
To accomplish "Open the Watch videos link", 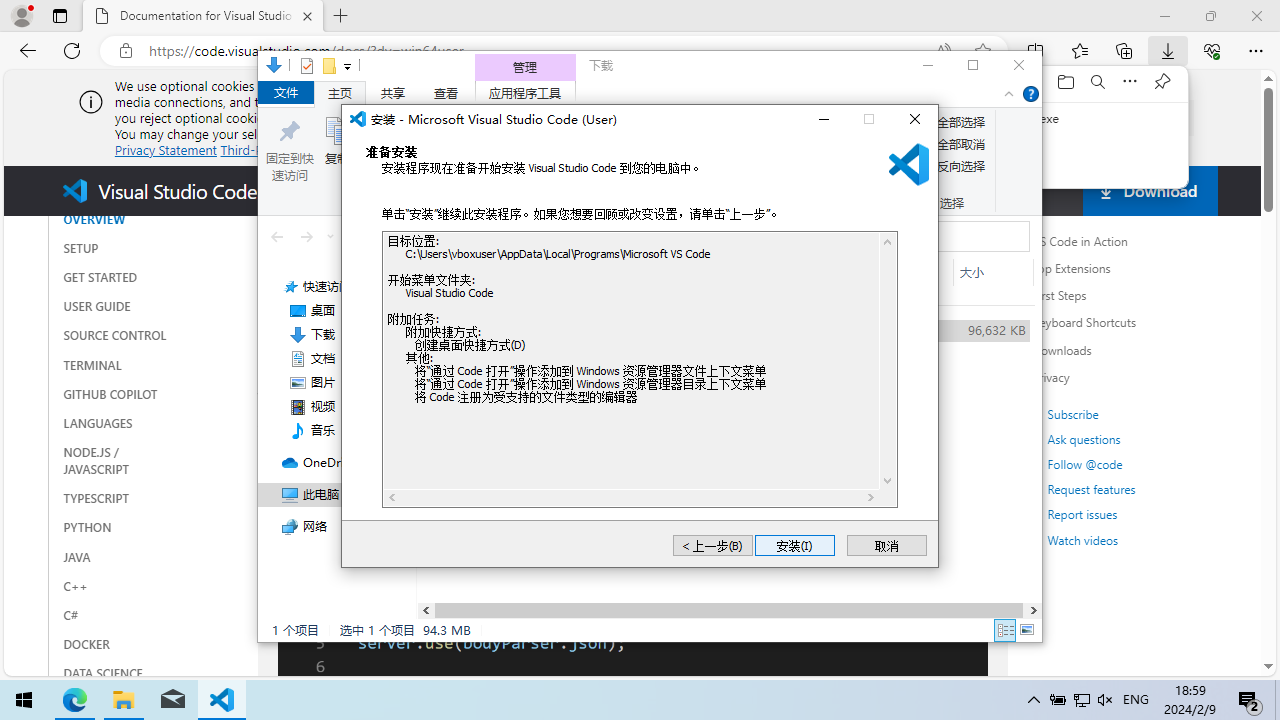I will click(x=1082, y=540).
